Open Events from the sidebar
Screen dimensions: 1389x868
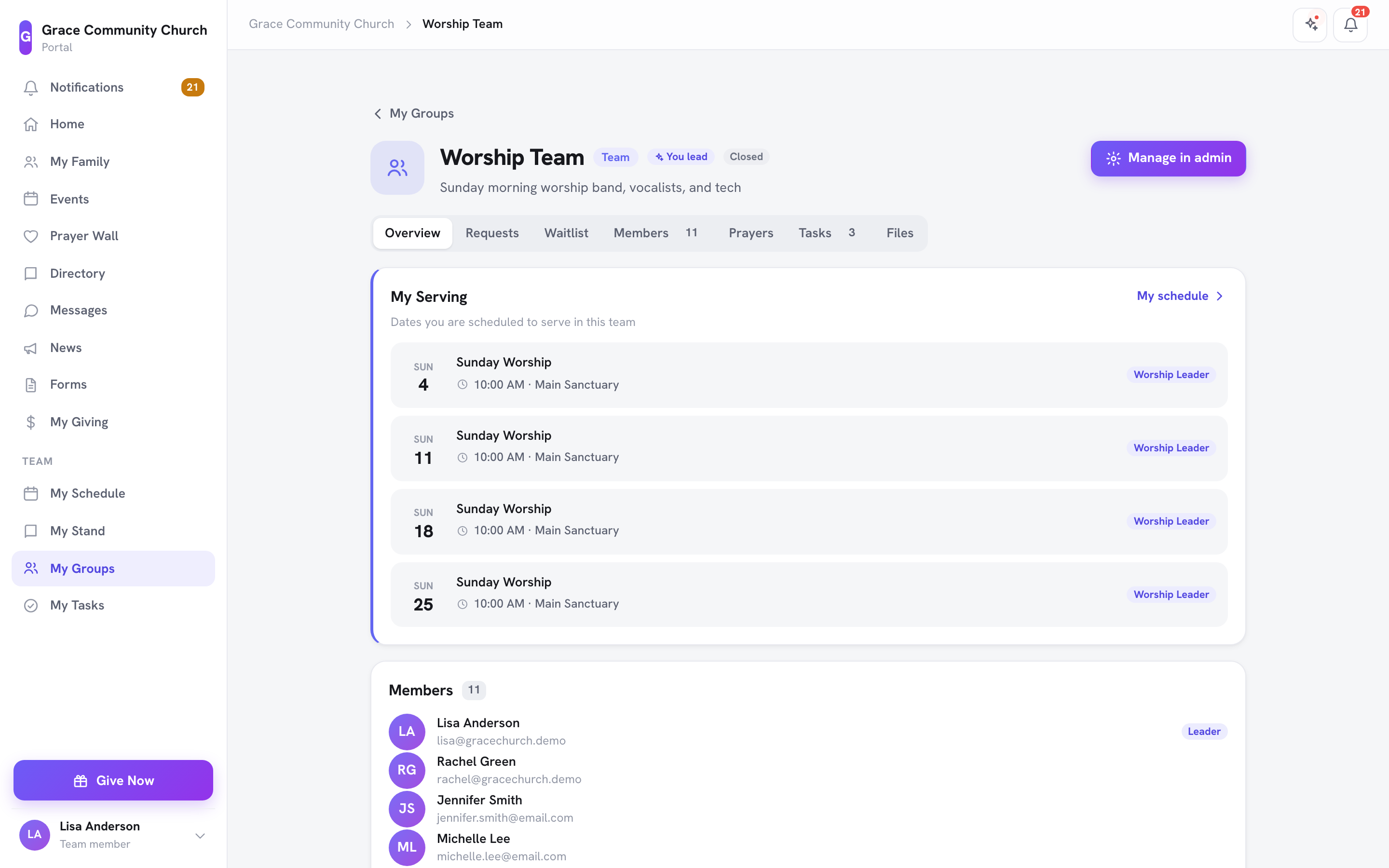(x=113, y=199)
